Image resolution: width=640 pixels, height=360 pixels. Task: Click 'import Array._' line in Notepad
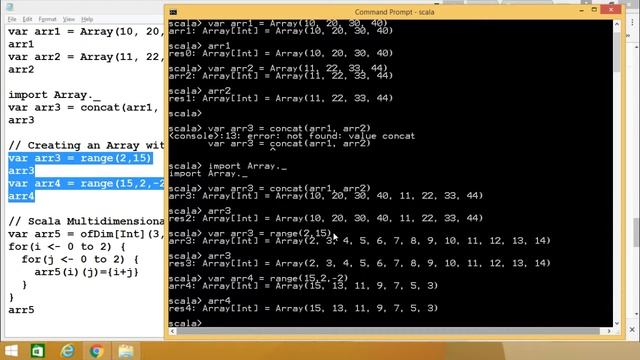[x=54, y=95]
